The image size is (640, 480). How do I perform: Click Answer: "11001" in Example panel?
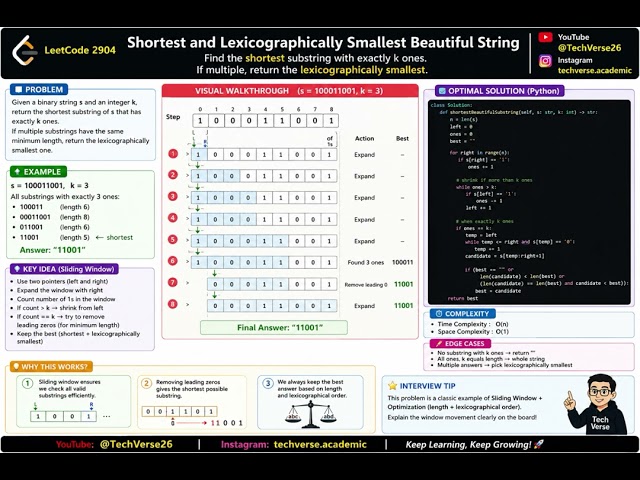pos(53,250)
